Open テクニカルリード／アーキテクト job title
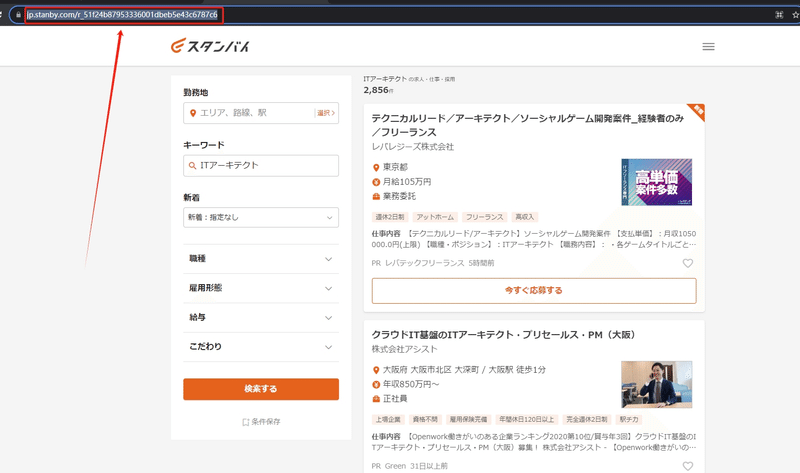The image size is (800, 473). click(x=527, y=125)
